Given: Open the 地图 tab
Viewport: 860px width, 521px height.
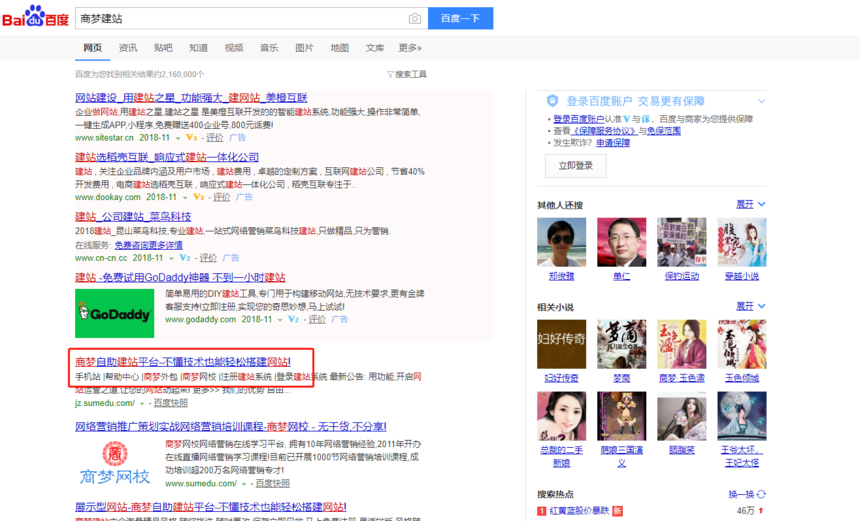Looking at the screenshot, I should click(x=340, y=48).
